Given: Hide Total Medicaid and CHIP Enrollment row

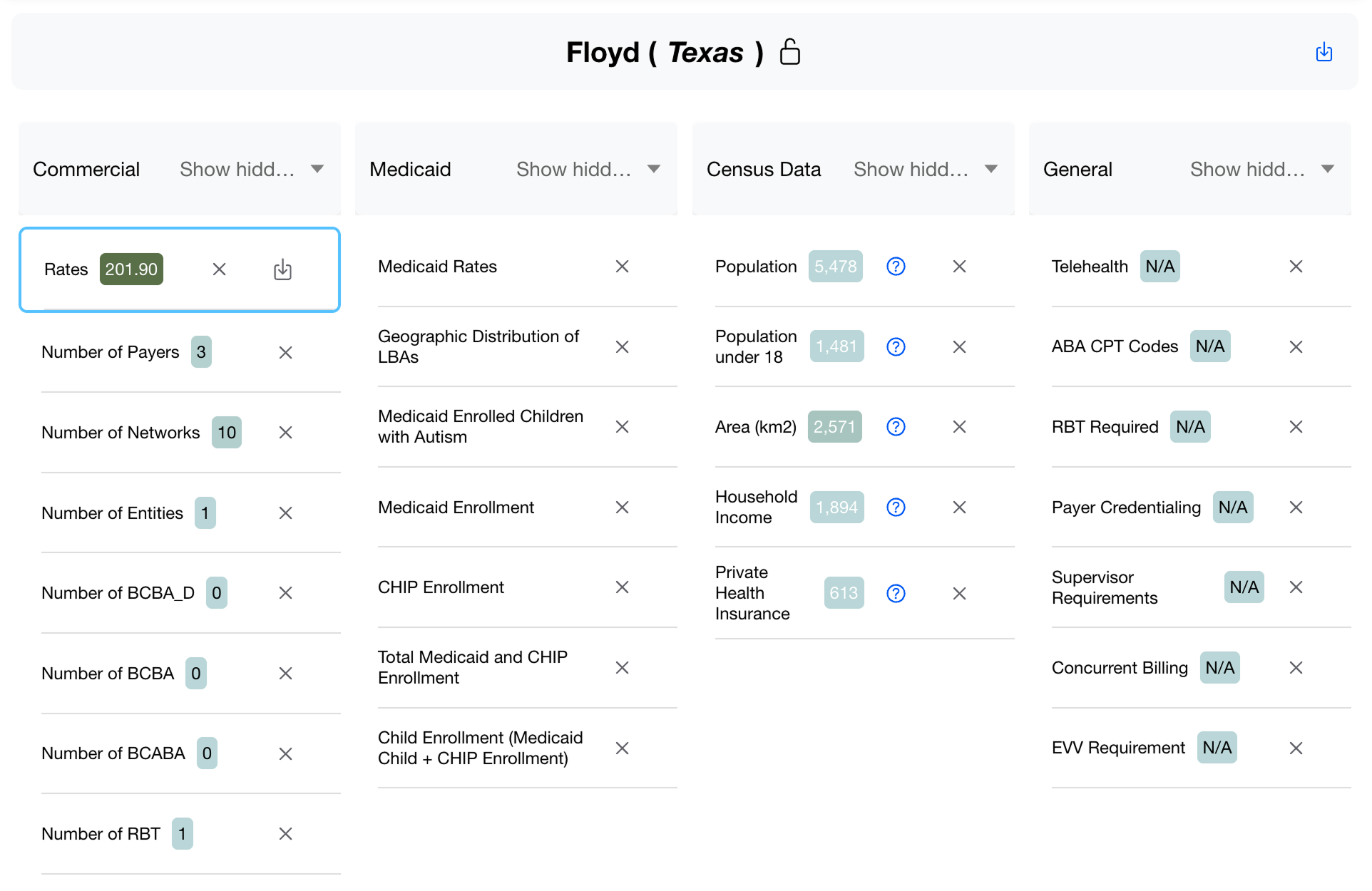Looking at the screenshot, I should [623, 668].
